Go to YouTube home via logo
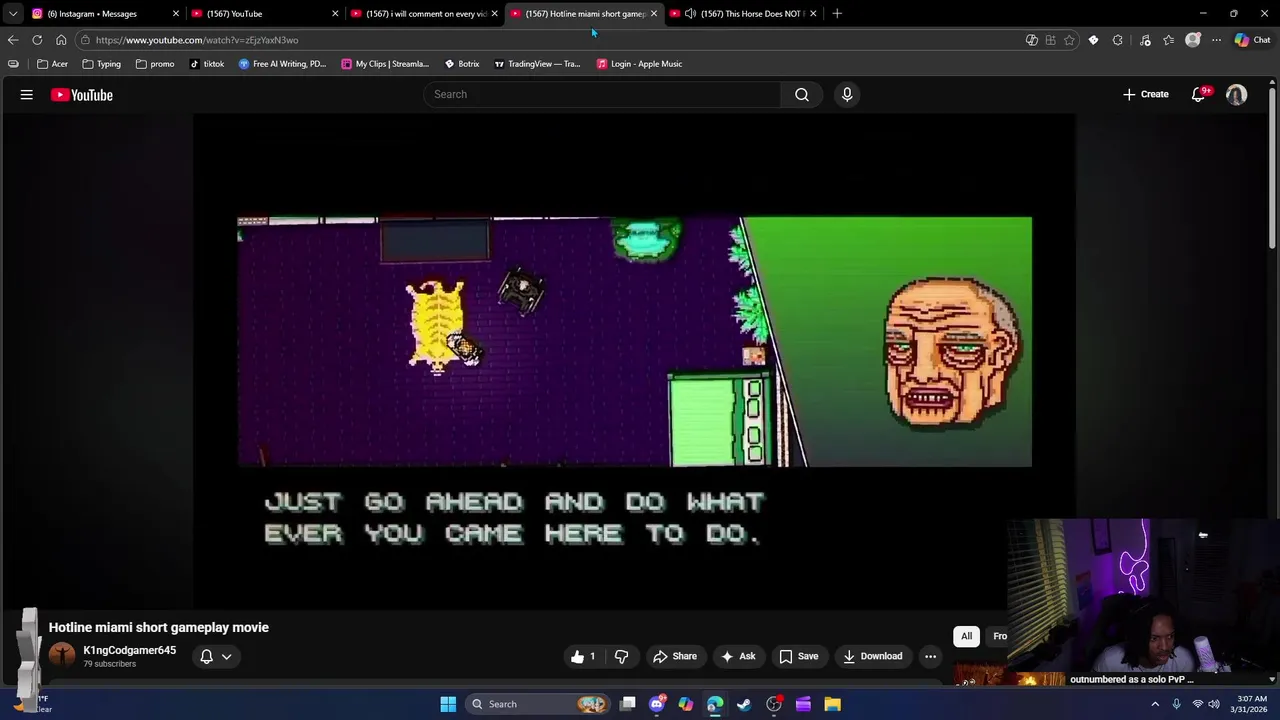 [x=82, y=95]
